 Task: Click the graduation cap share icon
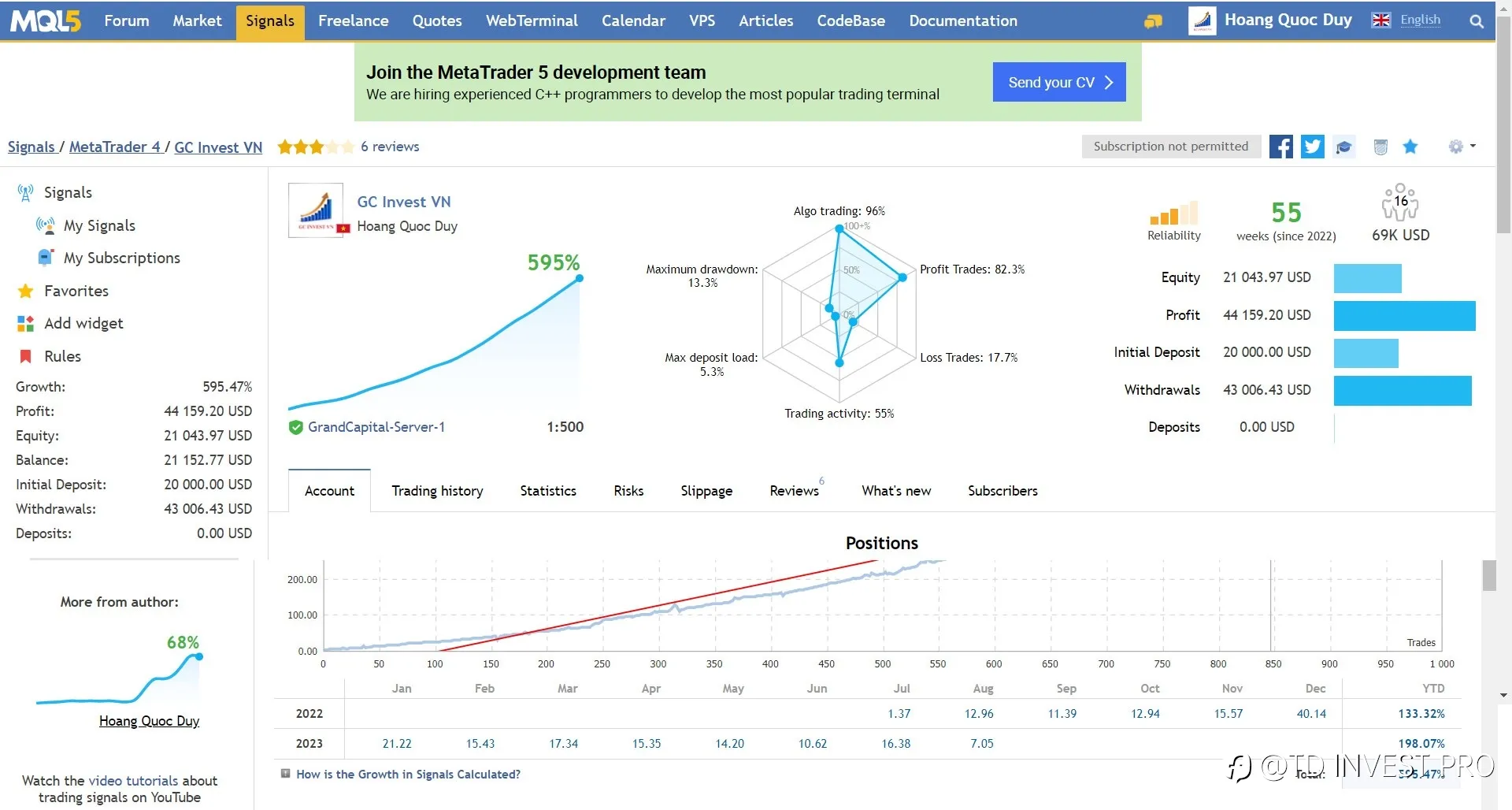click(x=1343, y=147)
